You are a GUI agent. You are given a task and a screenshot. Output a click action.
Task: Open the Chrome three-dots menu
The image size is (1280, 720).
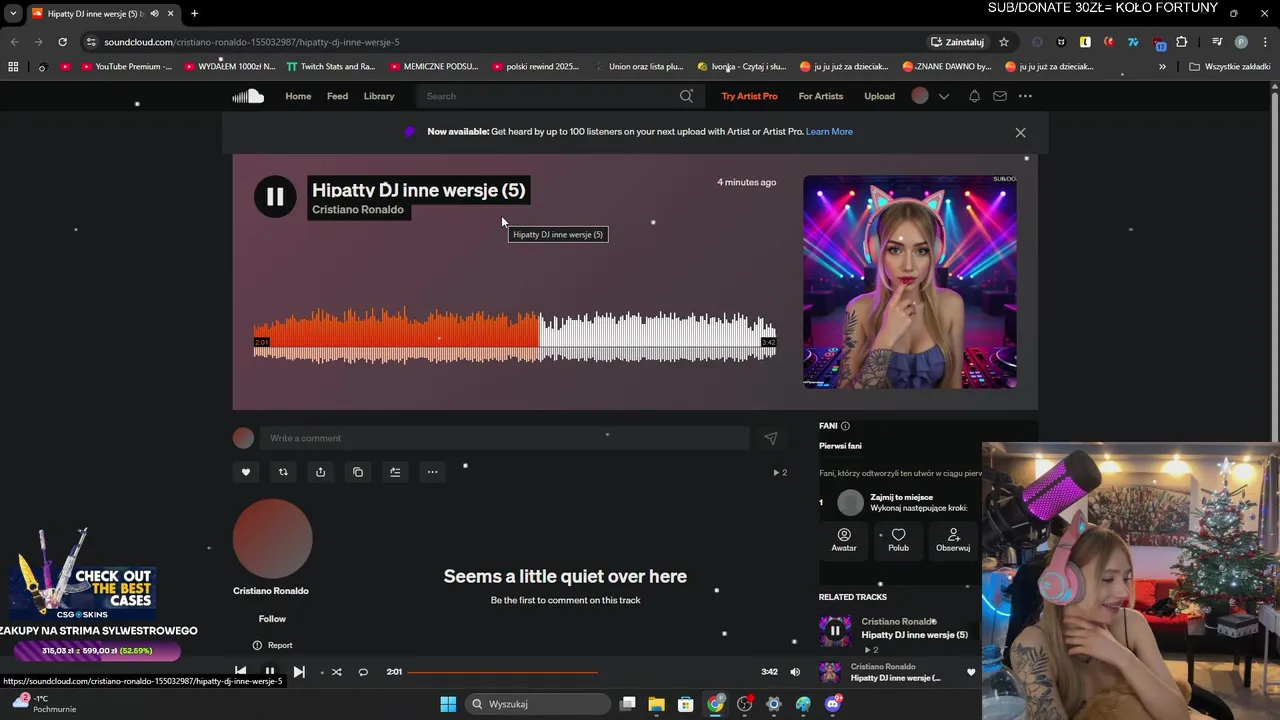pos(1263,42)
